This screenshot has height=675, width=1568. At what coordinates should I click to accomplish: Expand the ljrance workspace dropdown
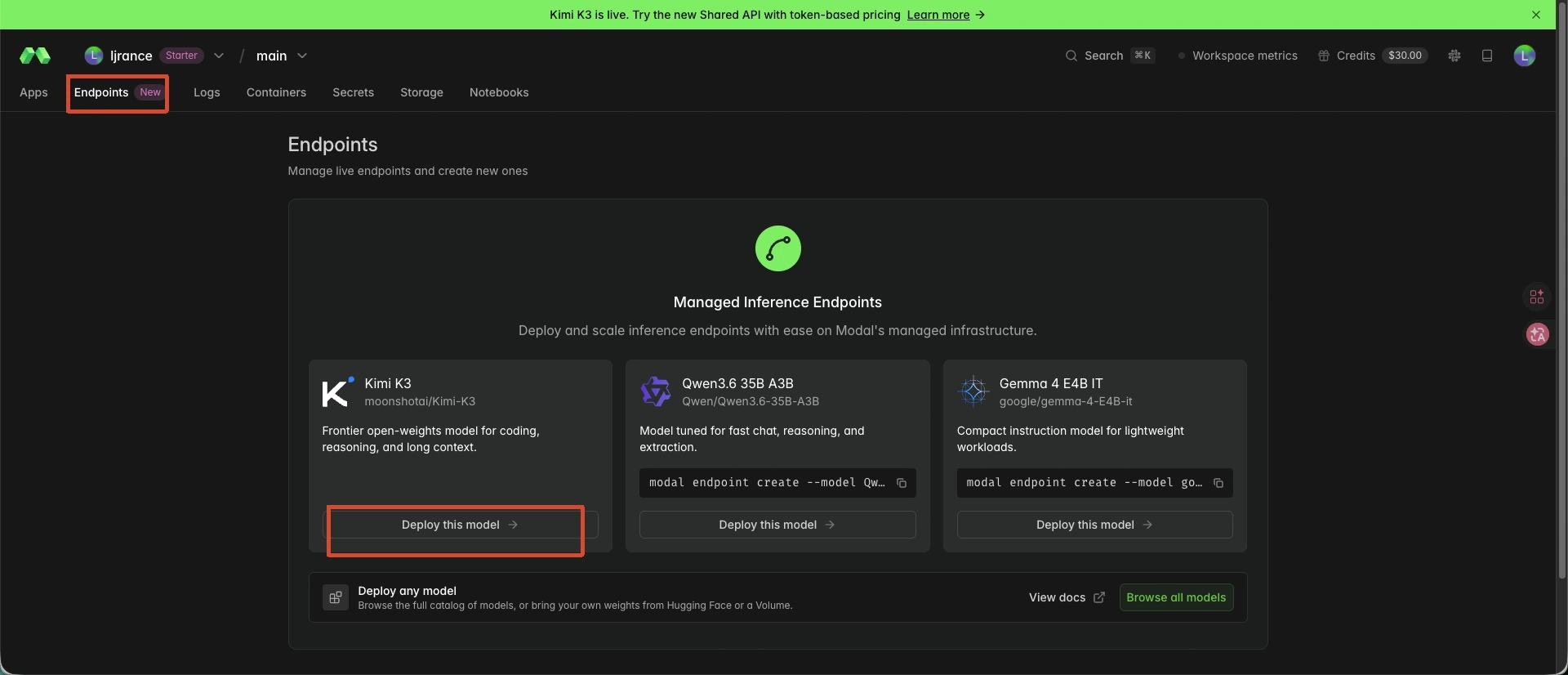(219, 56)
